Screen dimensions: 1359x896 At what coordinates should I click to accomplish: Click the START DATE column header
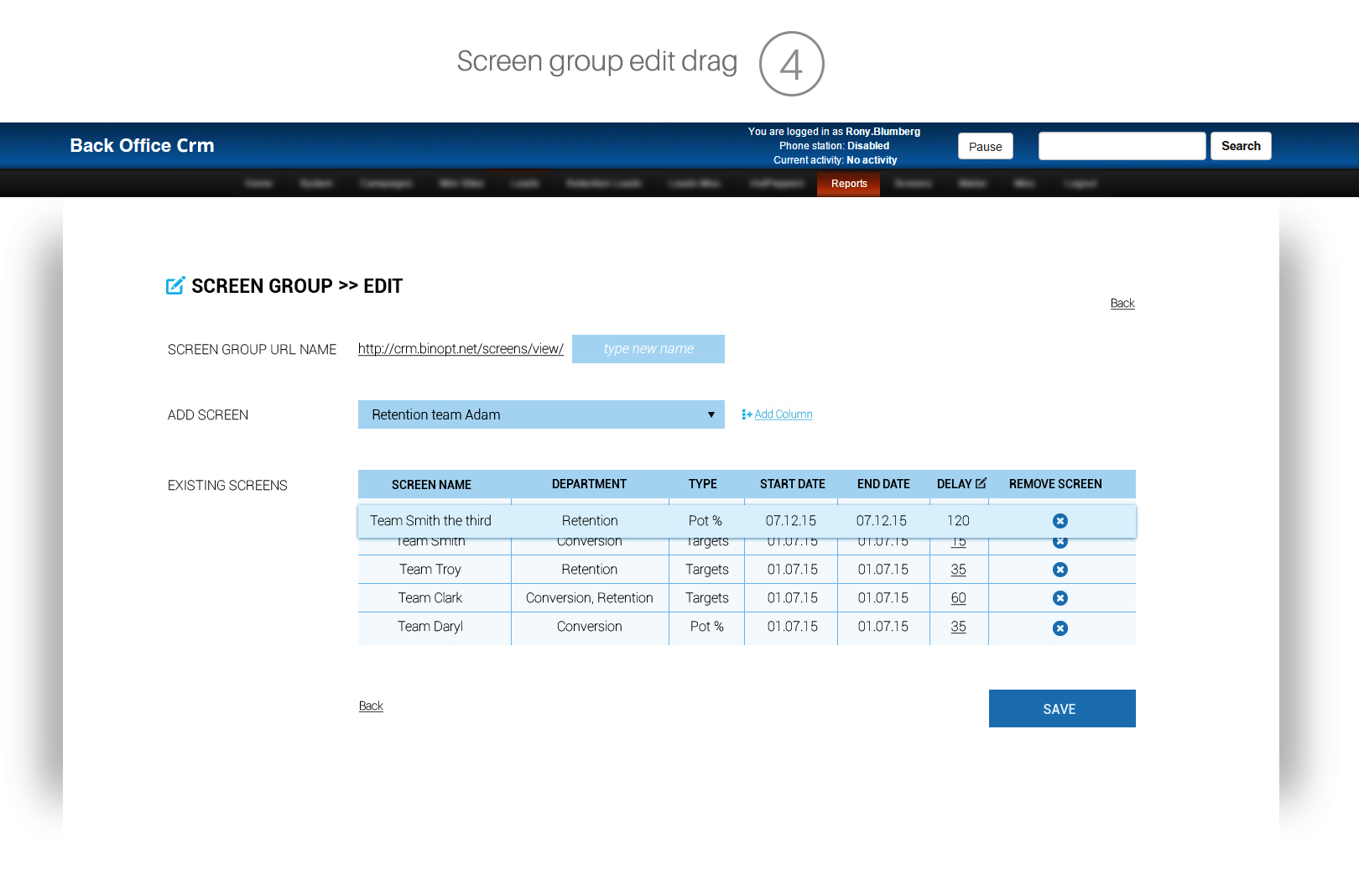point(793,484)
